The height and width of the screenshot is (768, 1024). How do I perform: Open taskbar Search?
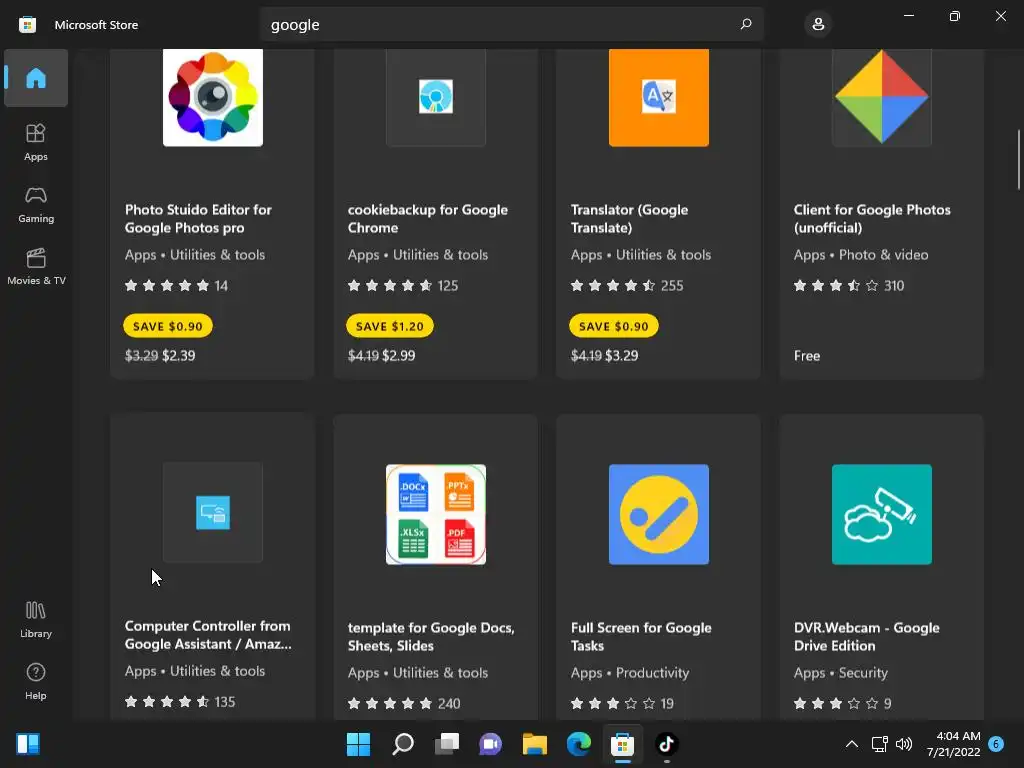click(402, 744)
